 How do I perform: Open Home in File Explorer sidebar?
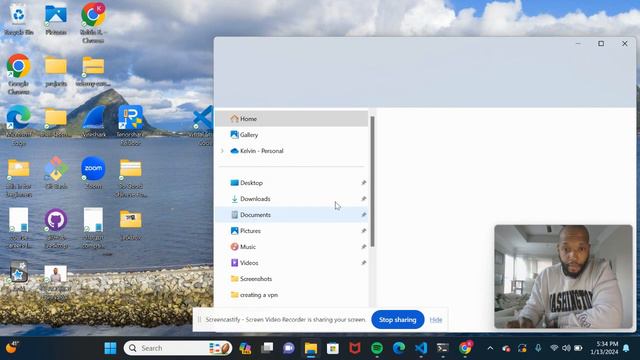[291, 119]
